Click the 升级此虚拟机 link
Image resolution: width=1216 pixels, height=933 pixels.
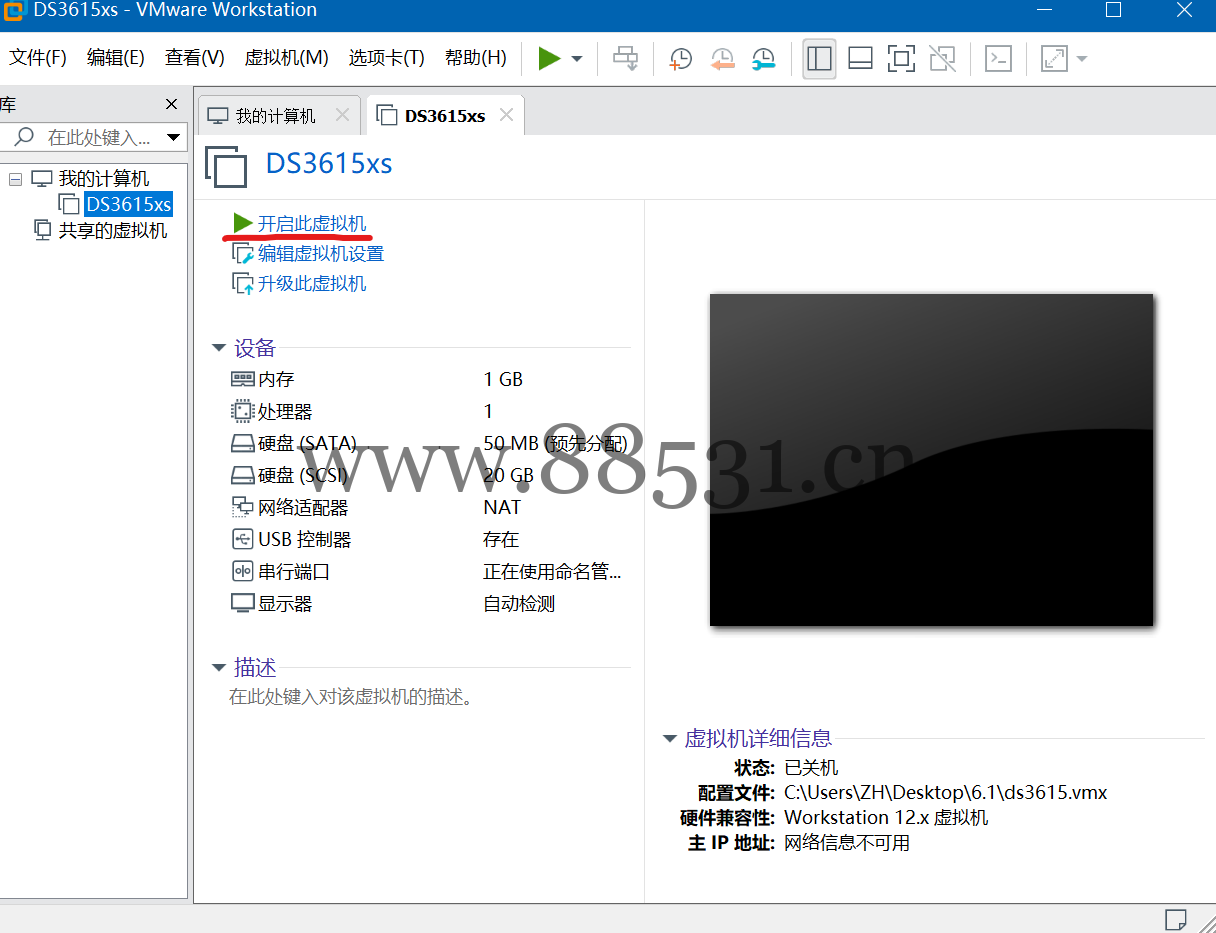point(312,284)
